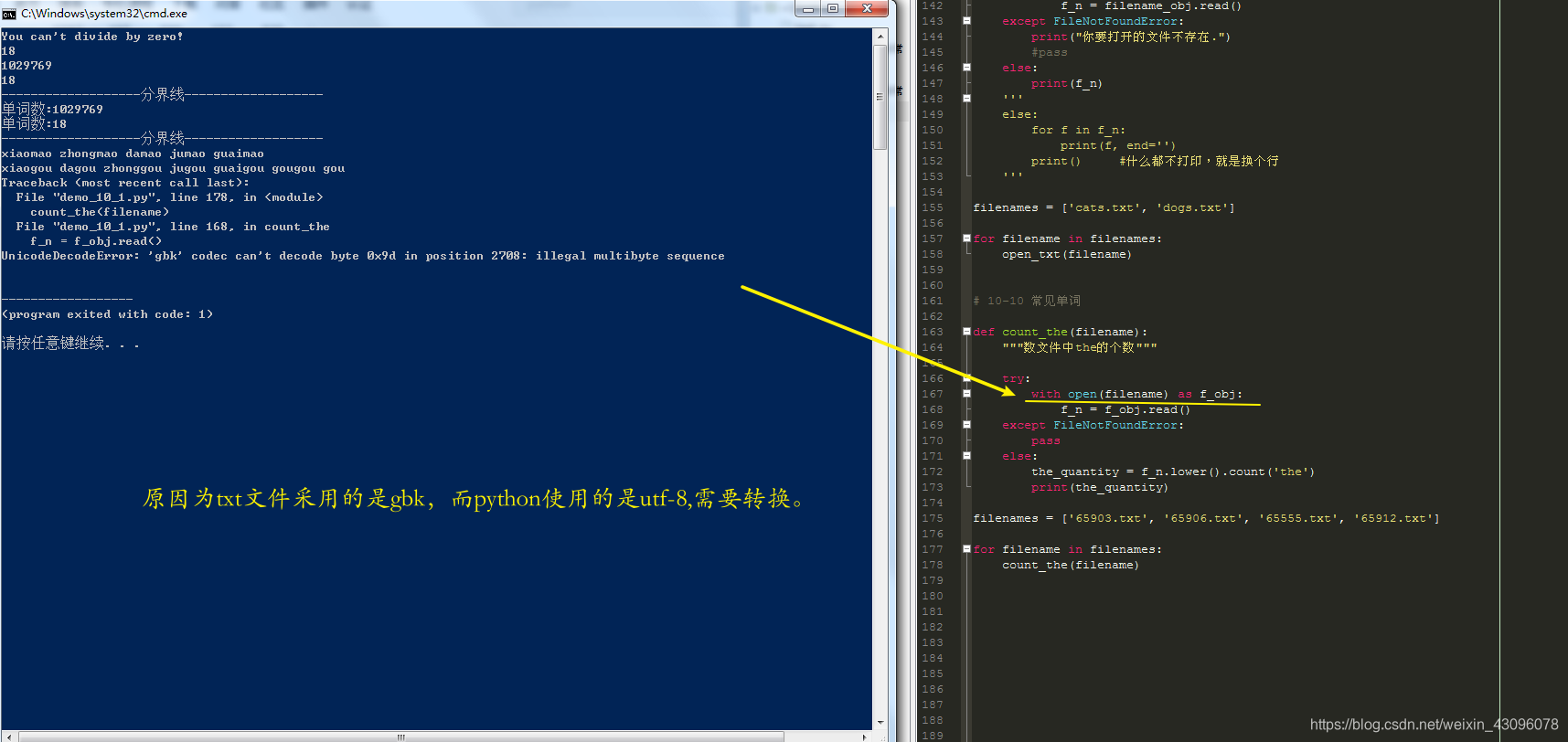
Task: Close the cmd.exe console window
Action: tap(866, 9)
